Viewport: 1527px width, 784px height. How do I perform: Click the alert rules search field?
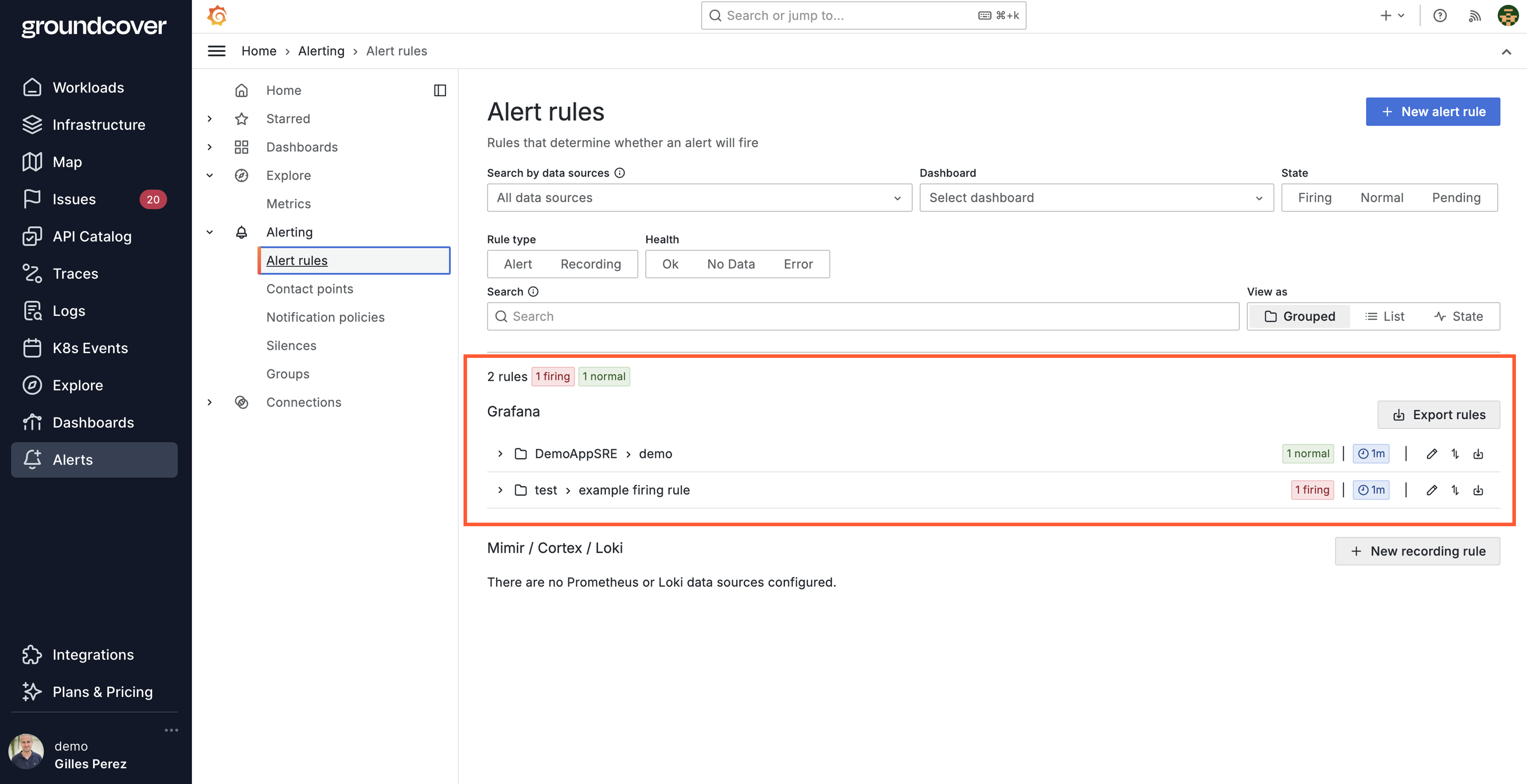coord(862,316)
